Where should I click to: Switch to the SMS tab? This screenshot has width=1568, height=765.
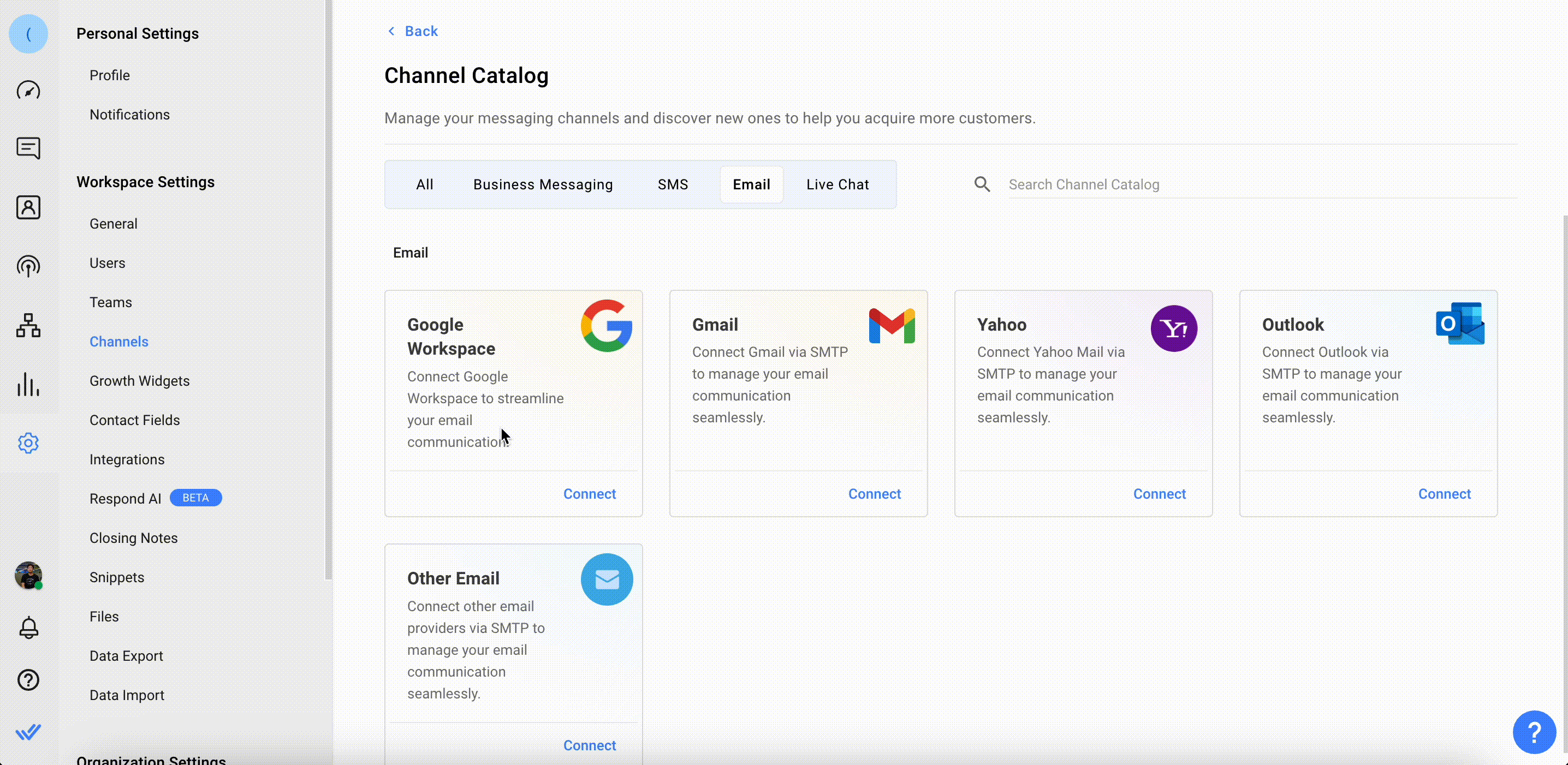pyautogui.click(x=673, y=184)
